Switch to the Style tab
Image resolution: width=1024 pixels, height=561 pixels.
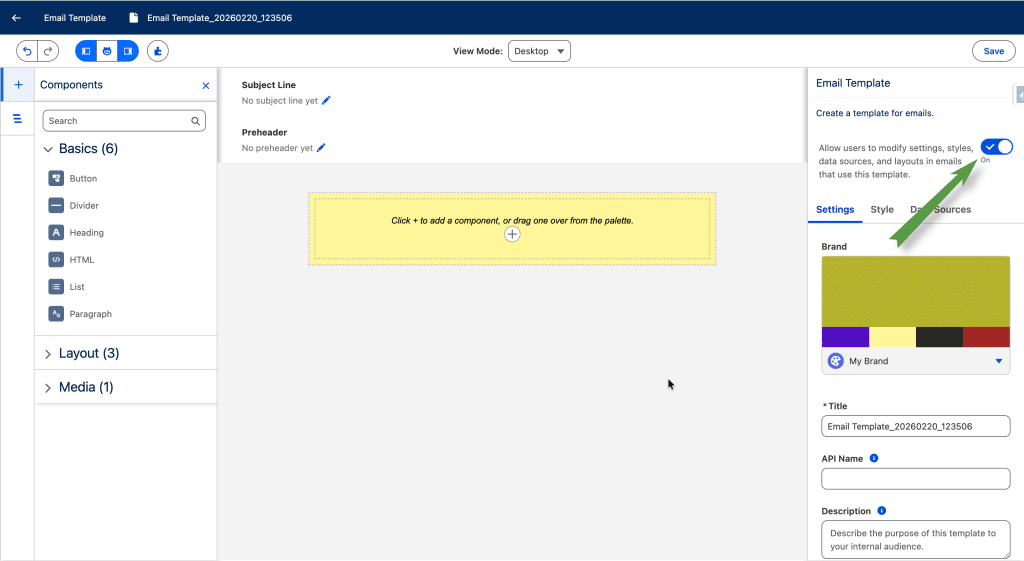tap(882, 210)
